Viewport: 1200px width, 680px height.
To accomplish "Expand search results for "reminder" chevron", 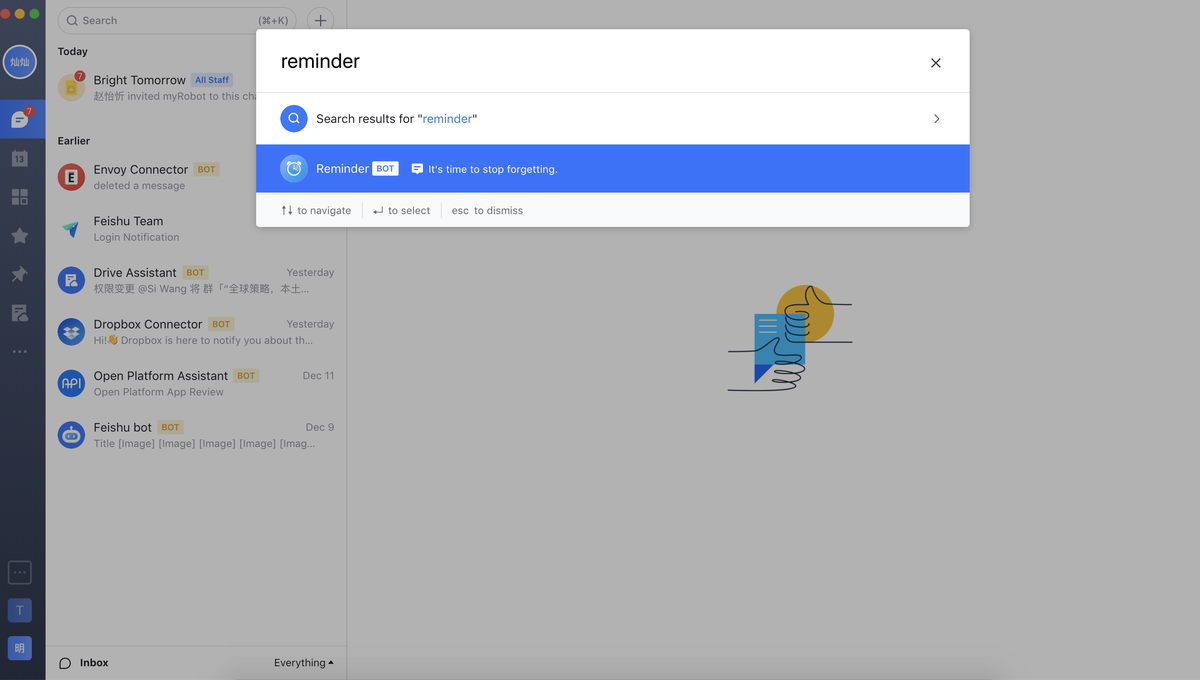I will click(937, 118).
